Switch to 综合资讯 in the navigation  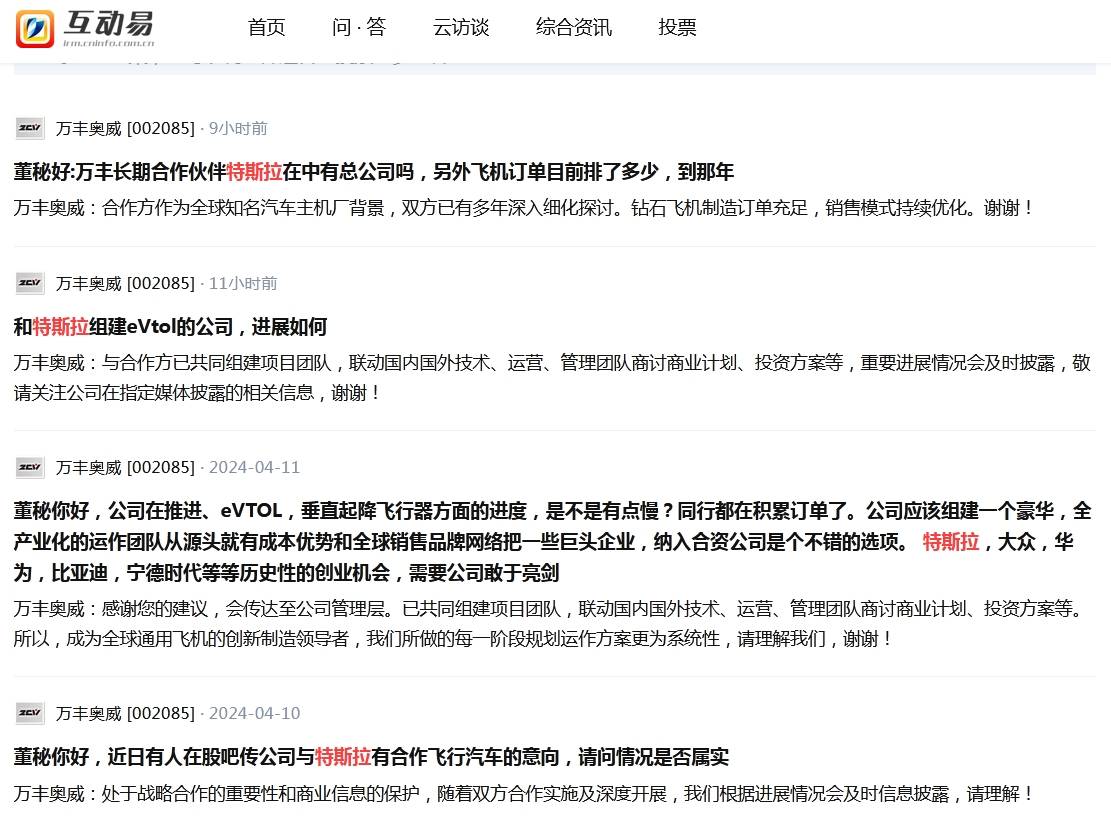(x=574, y=27)
